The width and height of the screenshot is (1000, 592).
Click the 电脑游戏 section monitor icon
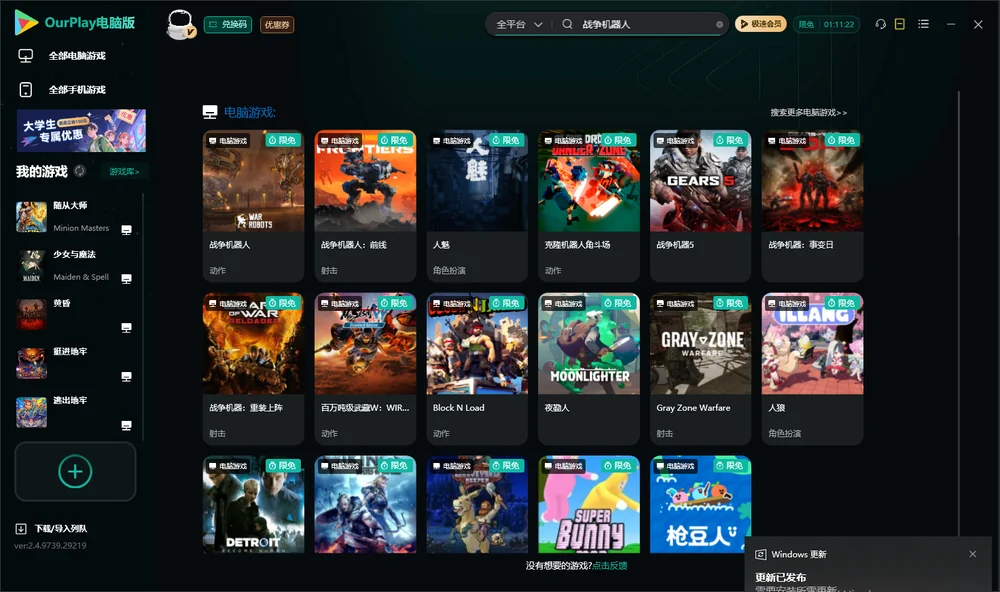(x=210, y=112)
